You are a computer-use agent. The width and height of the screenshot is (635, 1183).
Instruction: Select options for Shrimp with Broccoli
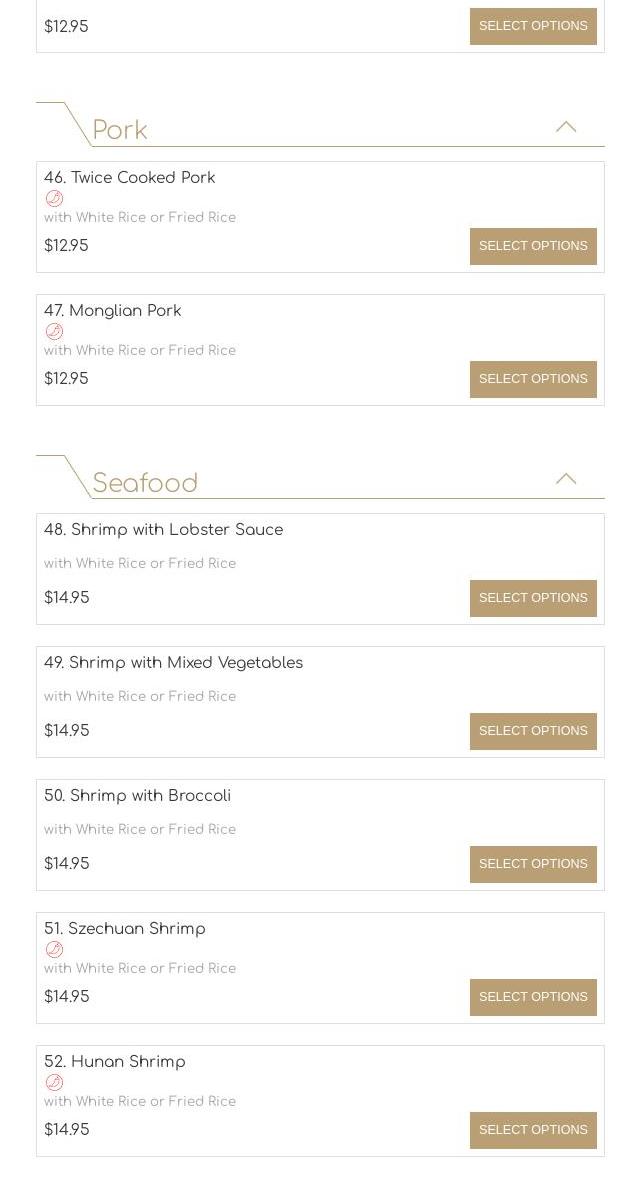coord(533,864)
